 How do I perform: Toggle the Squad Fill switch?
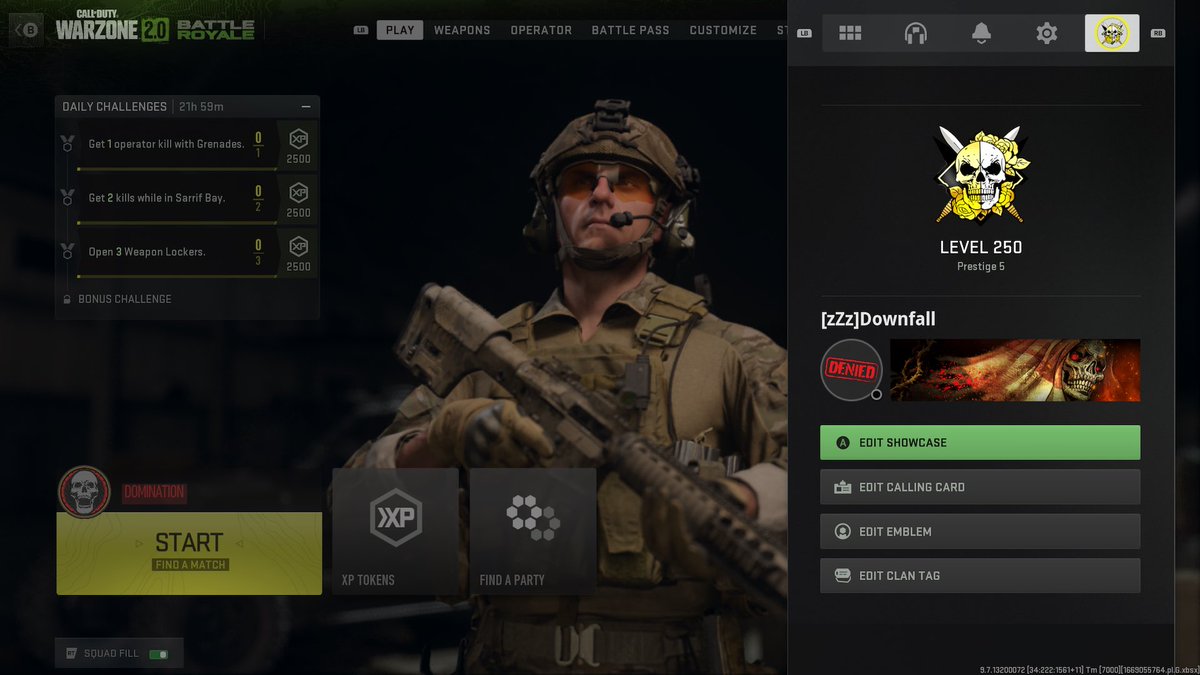tap(158, 654)
